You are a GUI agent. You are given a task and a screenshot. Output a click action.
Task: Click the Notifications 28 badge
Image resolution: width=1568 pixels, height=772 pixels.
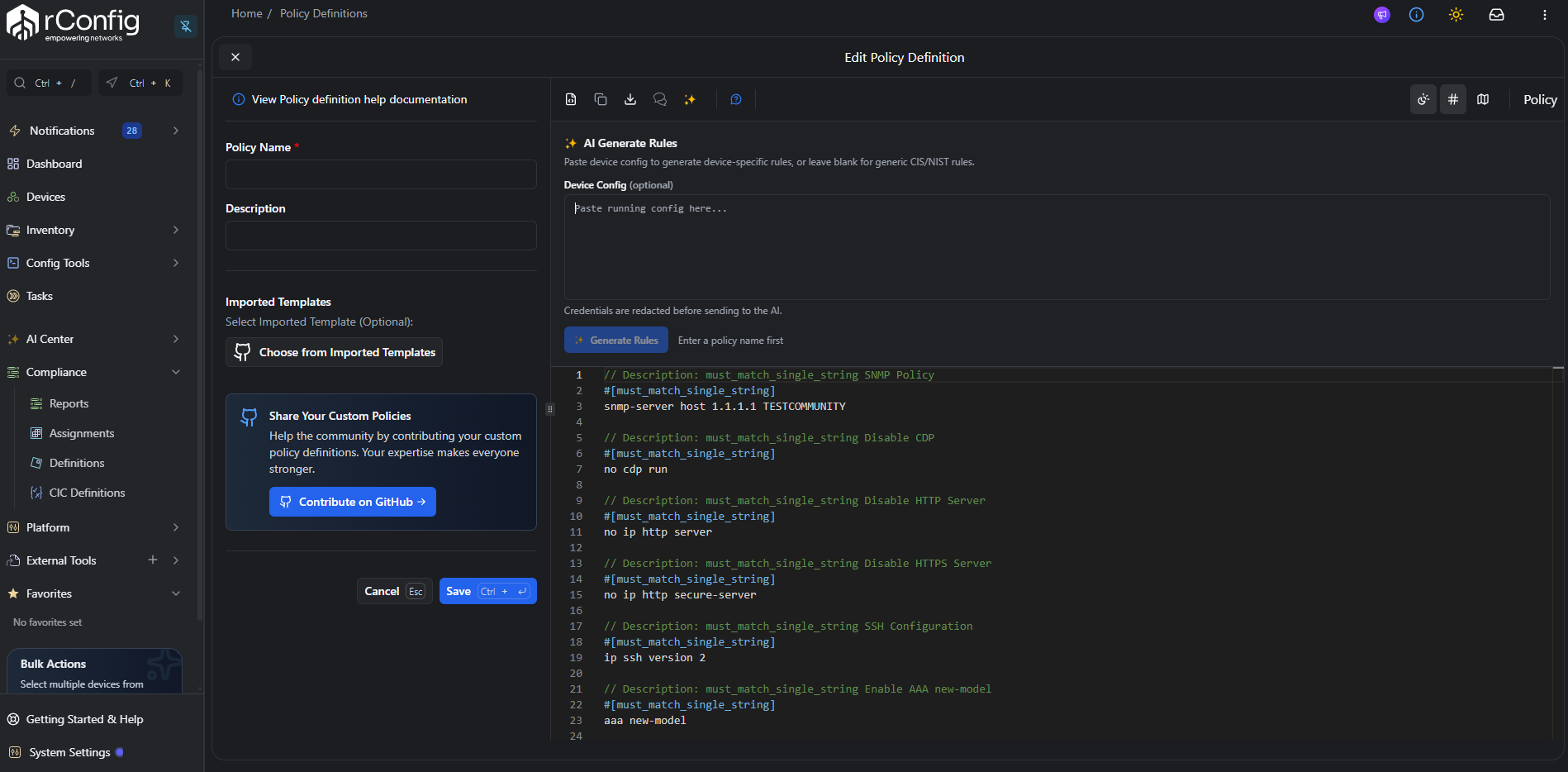click(132, 131)
